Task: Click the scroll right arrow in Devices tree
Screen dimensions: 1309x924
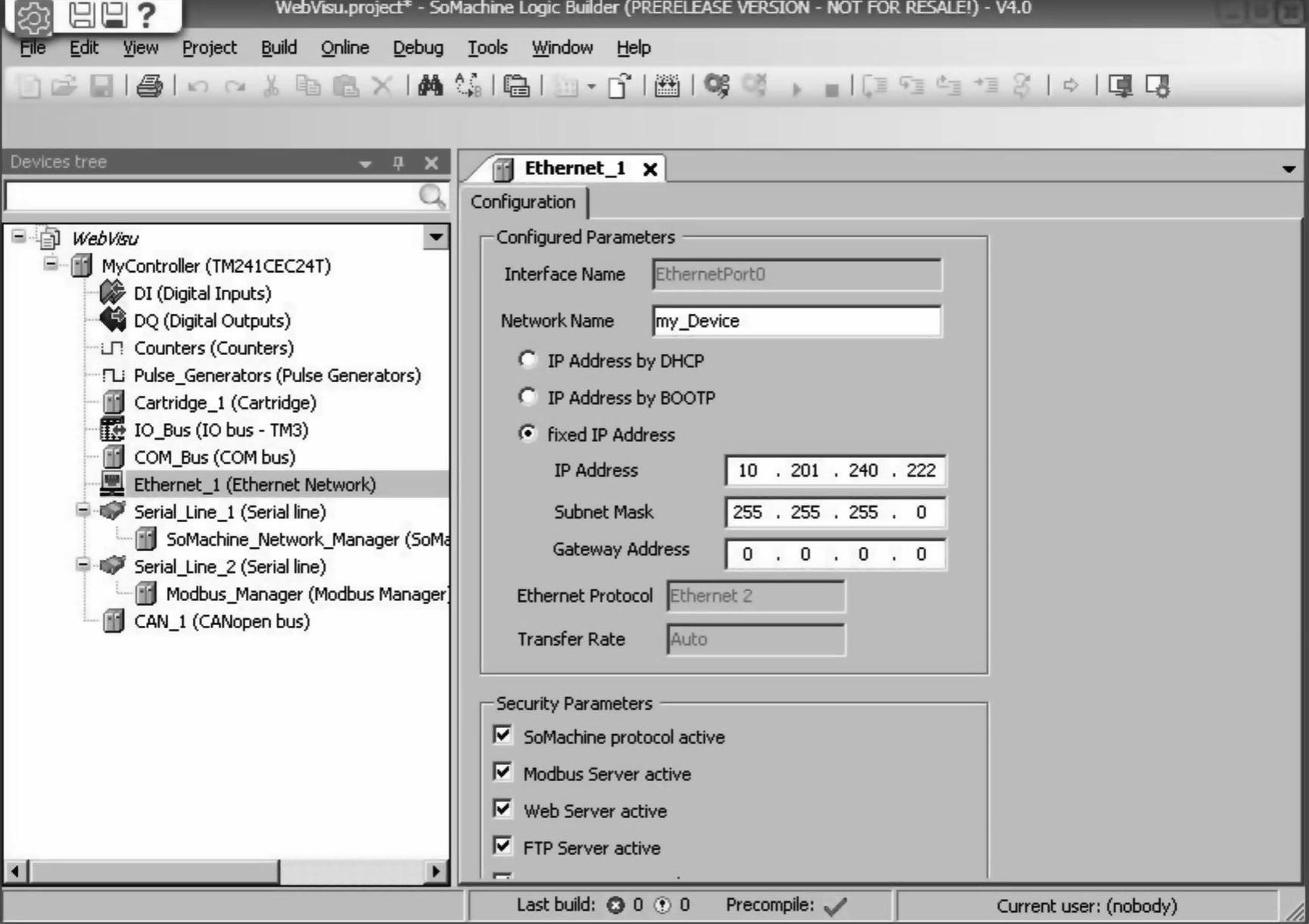Action: click(x=435, y=871)
